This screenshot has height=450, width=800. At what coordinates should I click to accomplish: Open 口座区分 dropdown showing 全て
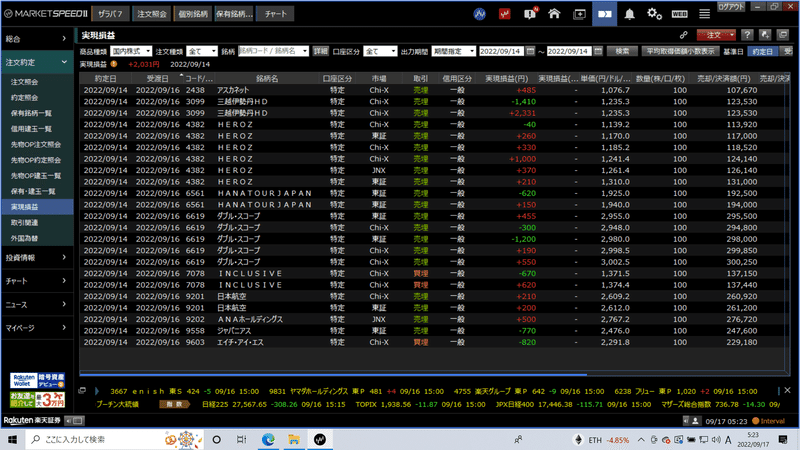(x=380, y=51)
